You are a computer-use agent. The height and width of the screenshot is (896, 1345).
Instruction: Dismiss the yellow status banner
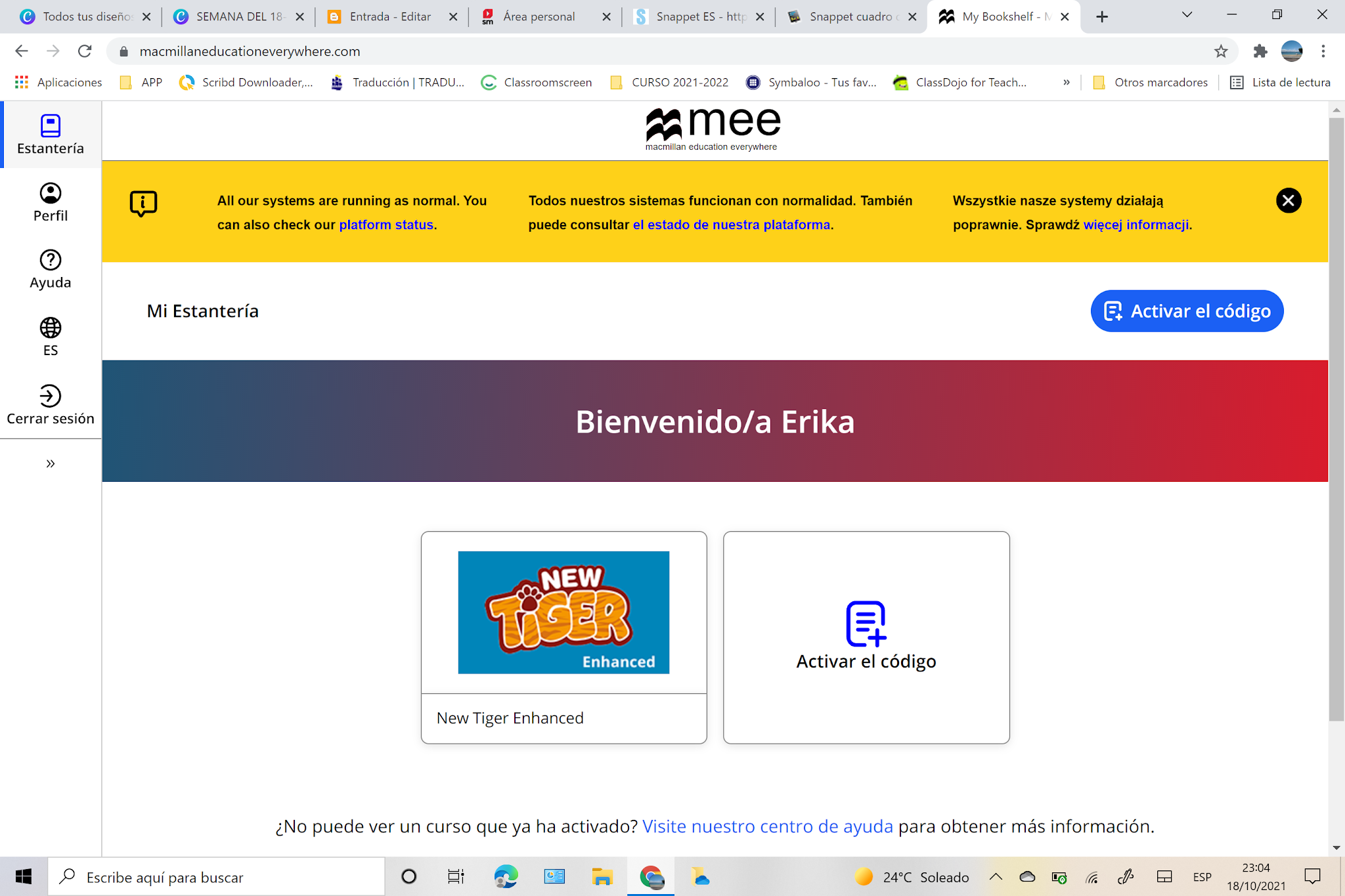1289,200
